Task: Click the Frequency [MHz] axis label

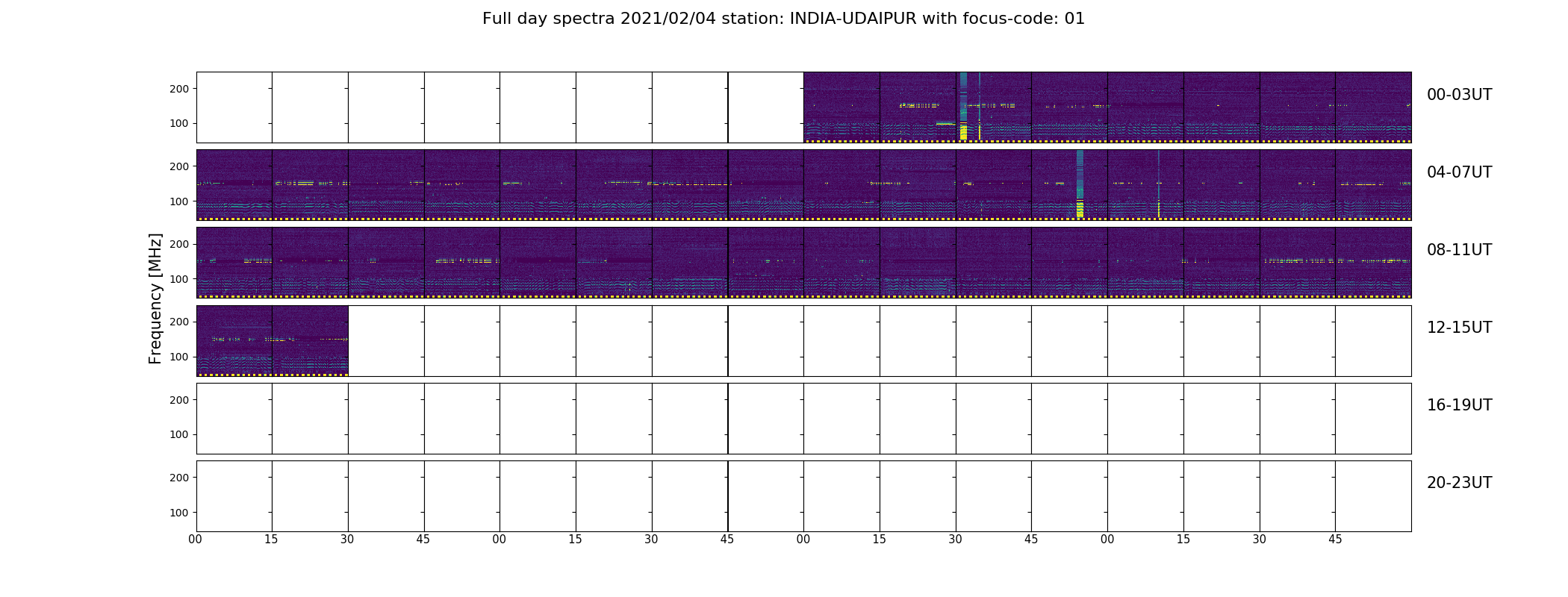Action: click(155, 298)
